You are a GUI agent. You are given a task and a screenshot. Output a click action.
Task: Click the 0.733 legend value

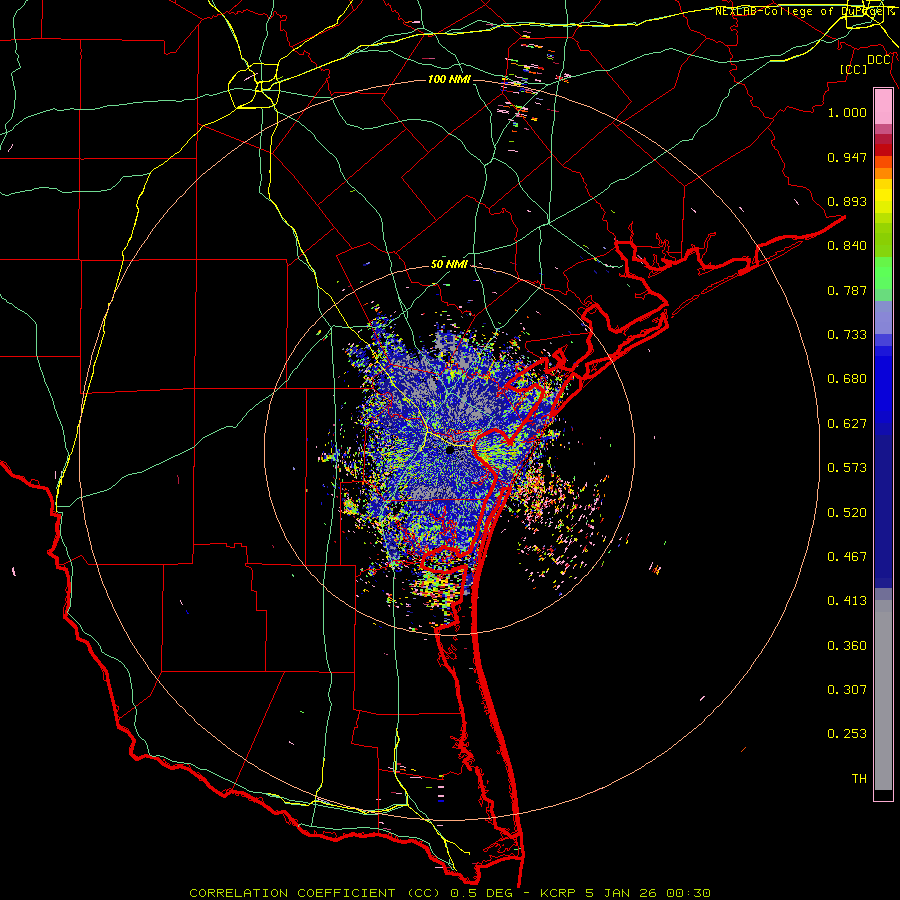[x=847, y=335]
